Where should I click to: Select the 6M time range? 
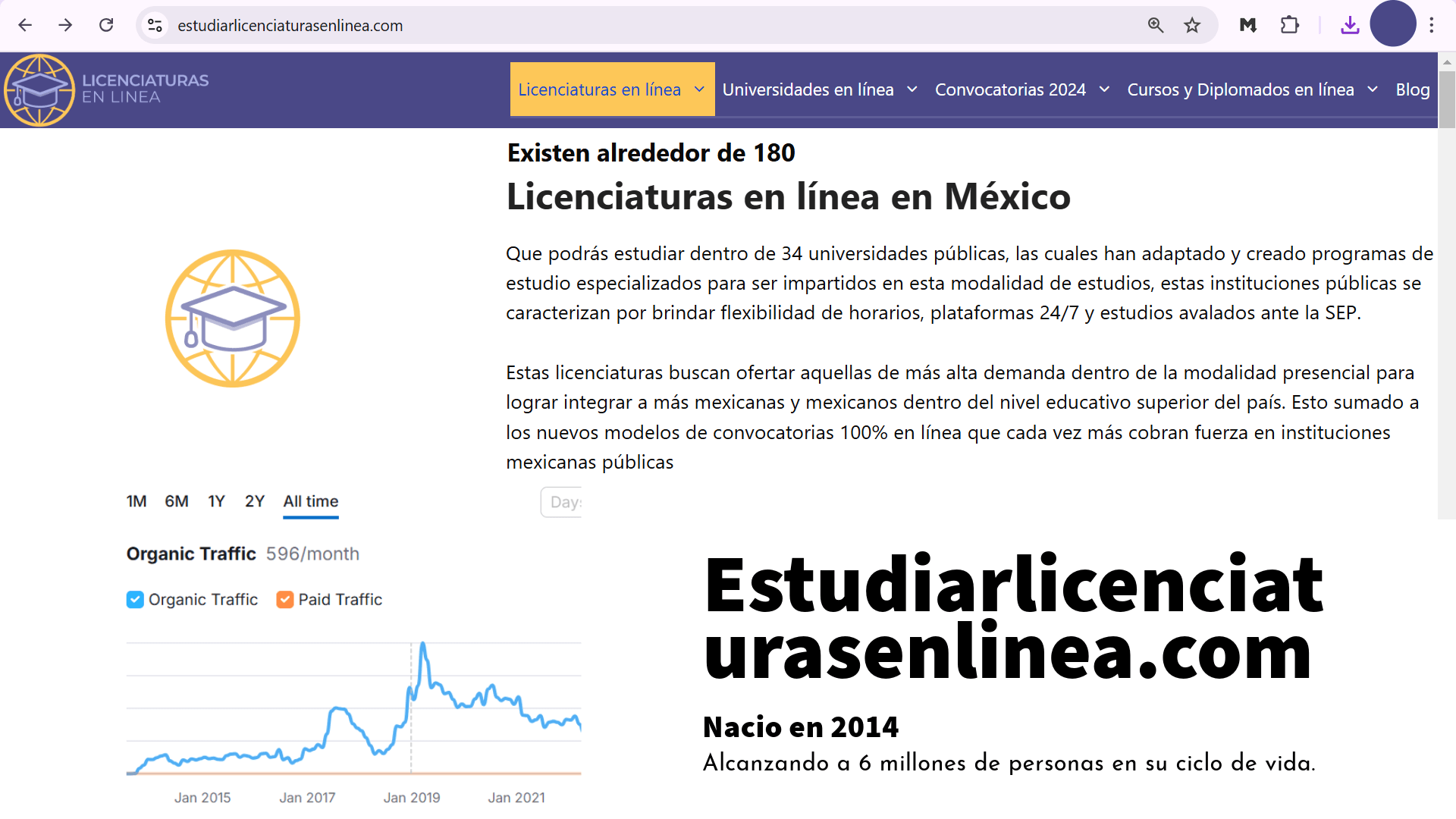coord(177,501)
